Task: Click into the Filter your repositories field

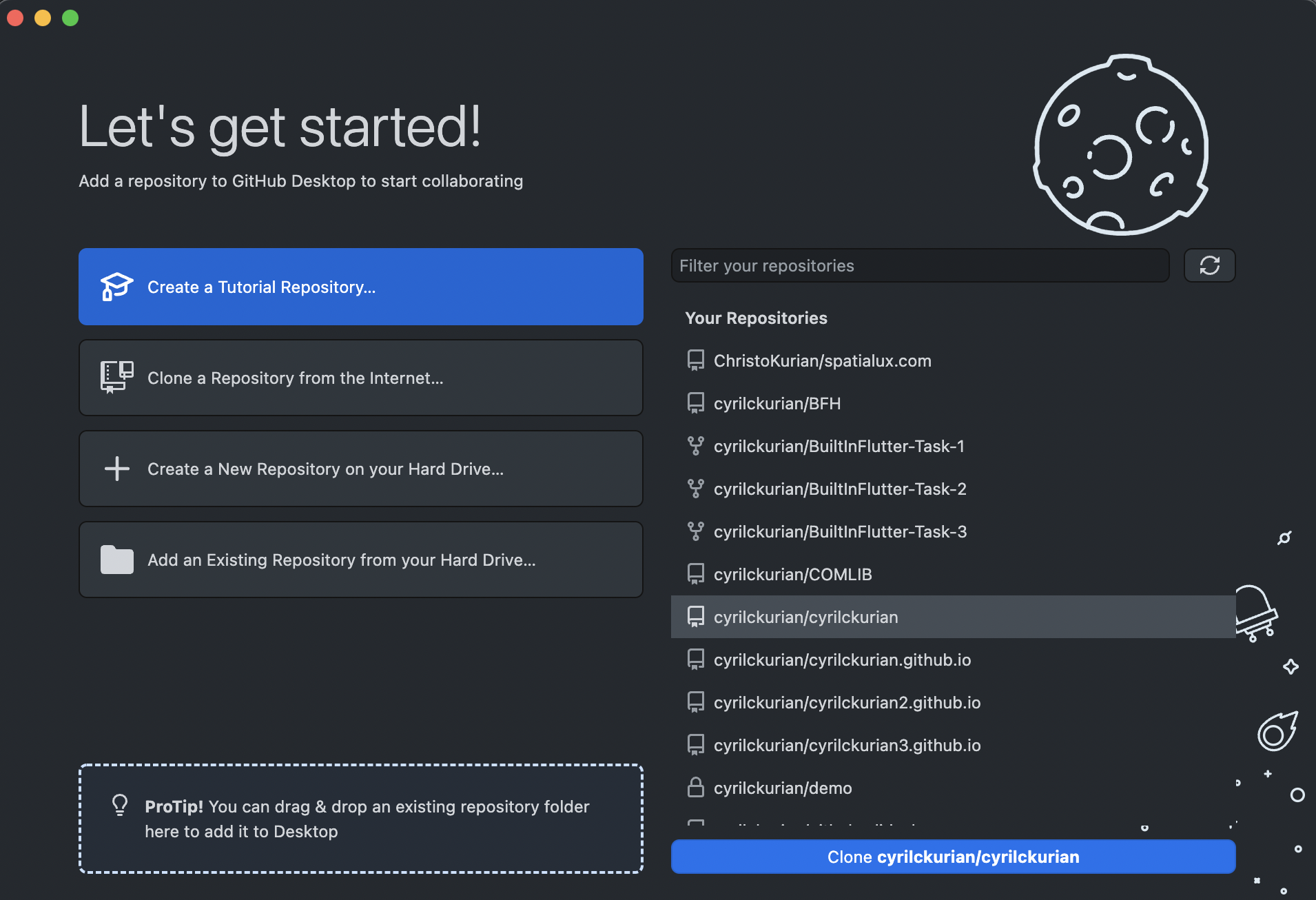Action: coord(920,265)
